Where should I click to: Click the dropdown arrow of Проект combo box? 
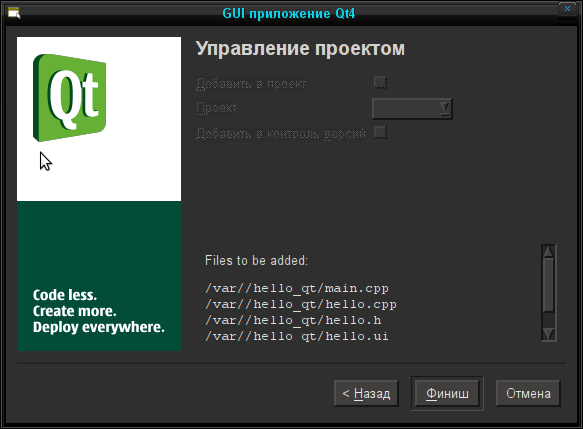pos(444,109)
